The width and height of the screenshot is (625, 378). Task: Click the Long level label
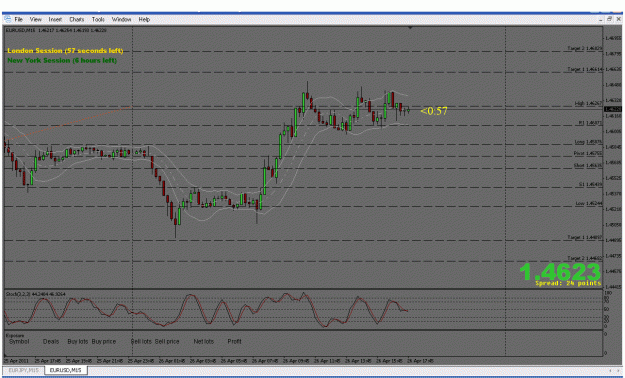(588, 142)
